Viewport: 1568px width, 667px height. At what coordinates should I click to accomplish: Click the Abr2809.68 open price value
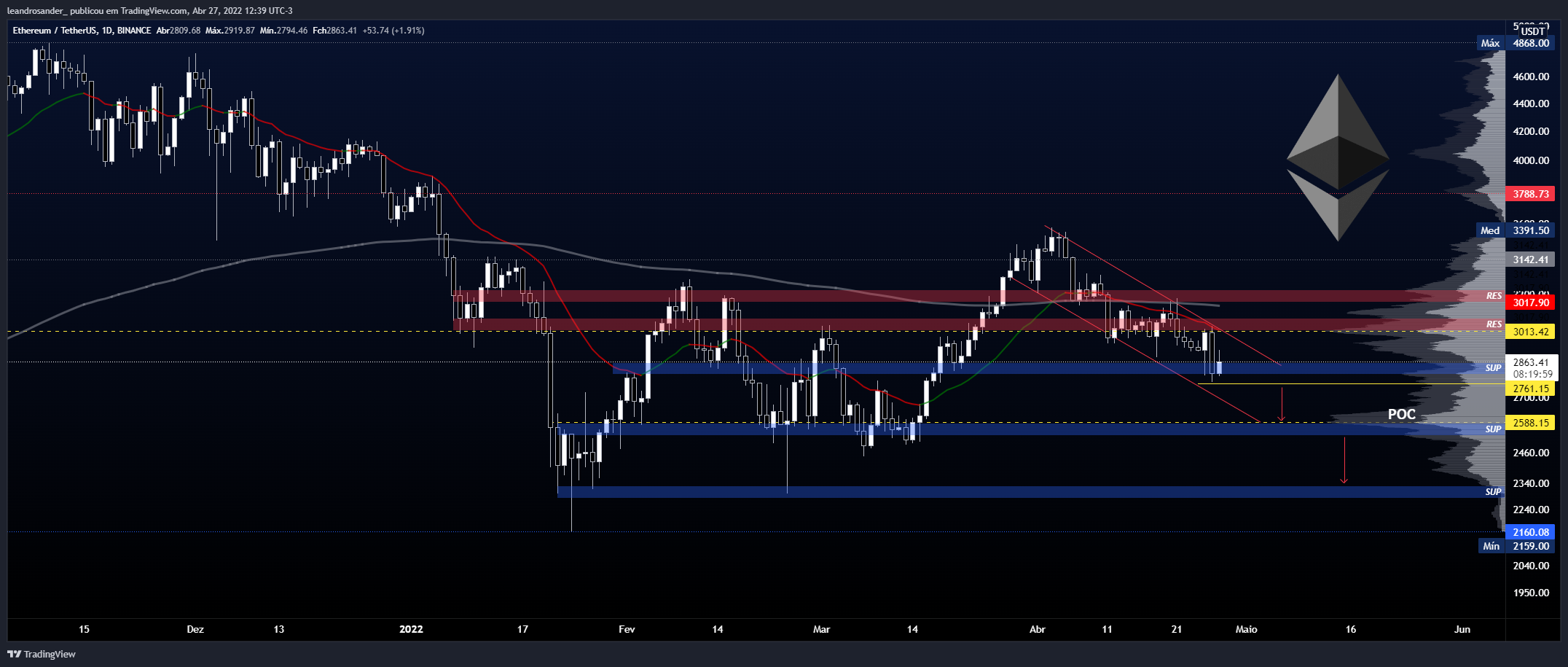(x=179, y=31)
